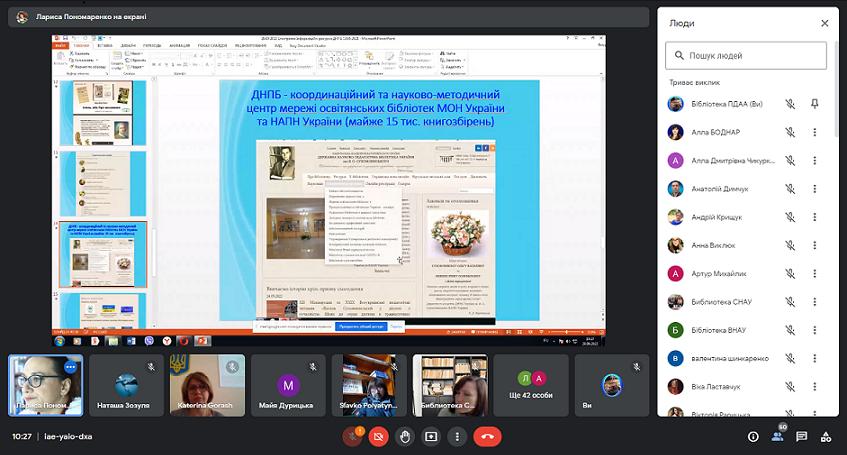847x455 pixels.
Task: Click Word icon in shared Windows taskbar
Action: 131,341
